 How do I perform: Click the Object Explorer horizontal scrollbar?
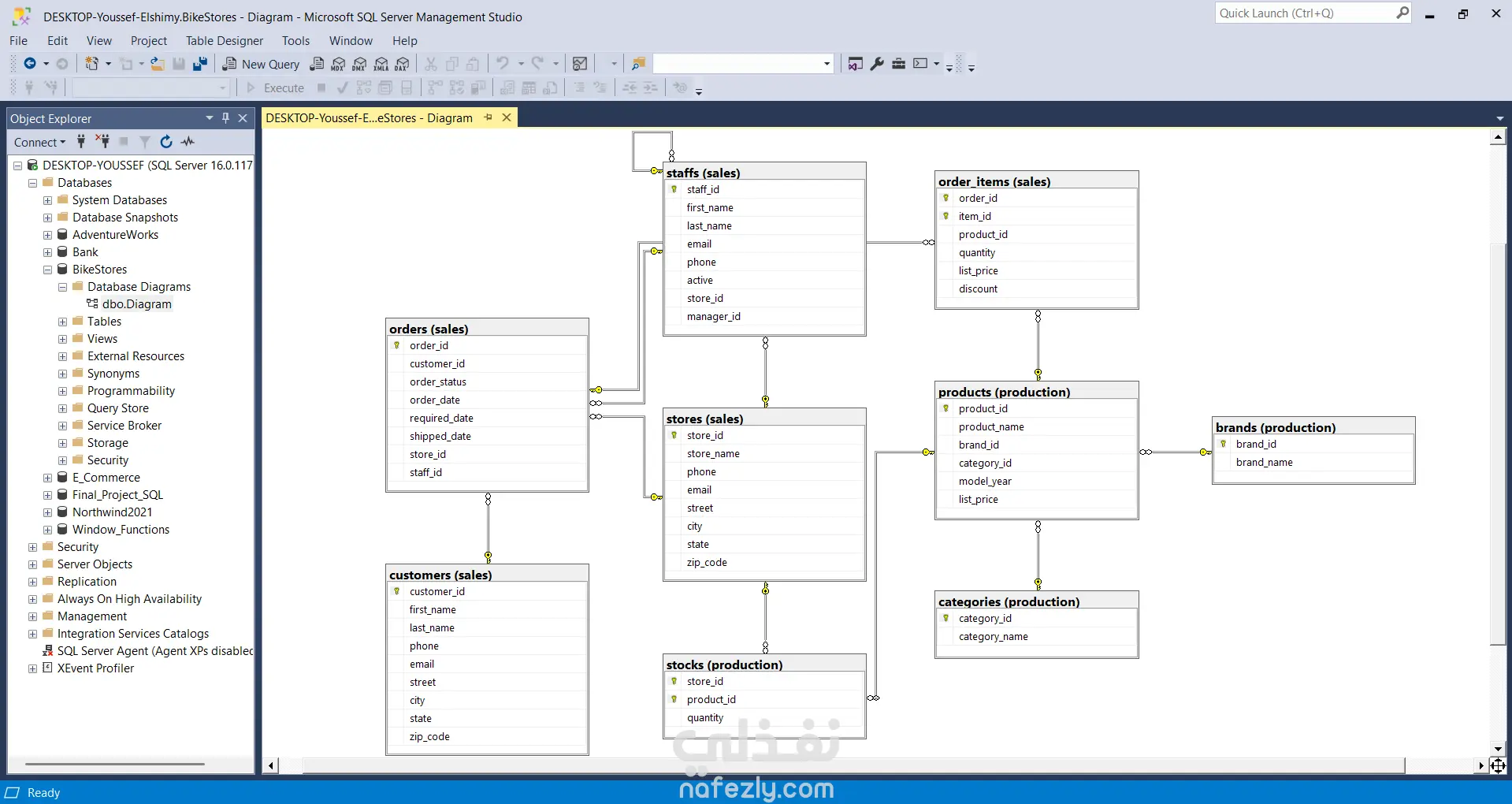(x=115, y=764)
